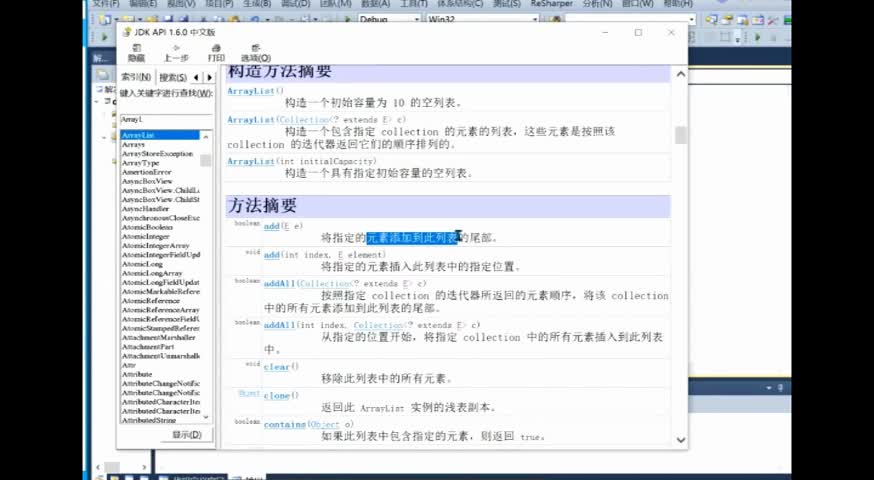This screenshot has height=480, width=874.
Task: Select AssertionError in the index list
Action: pyautogui.click(x=147, y=172)
